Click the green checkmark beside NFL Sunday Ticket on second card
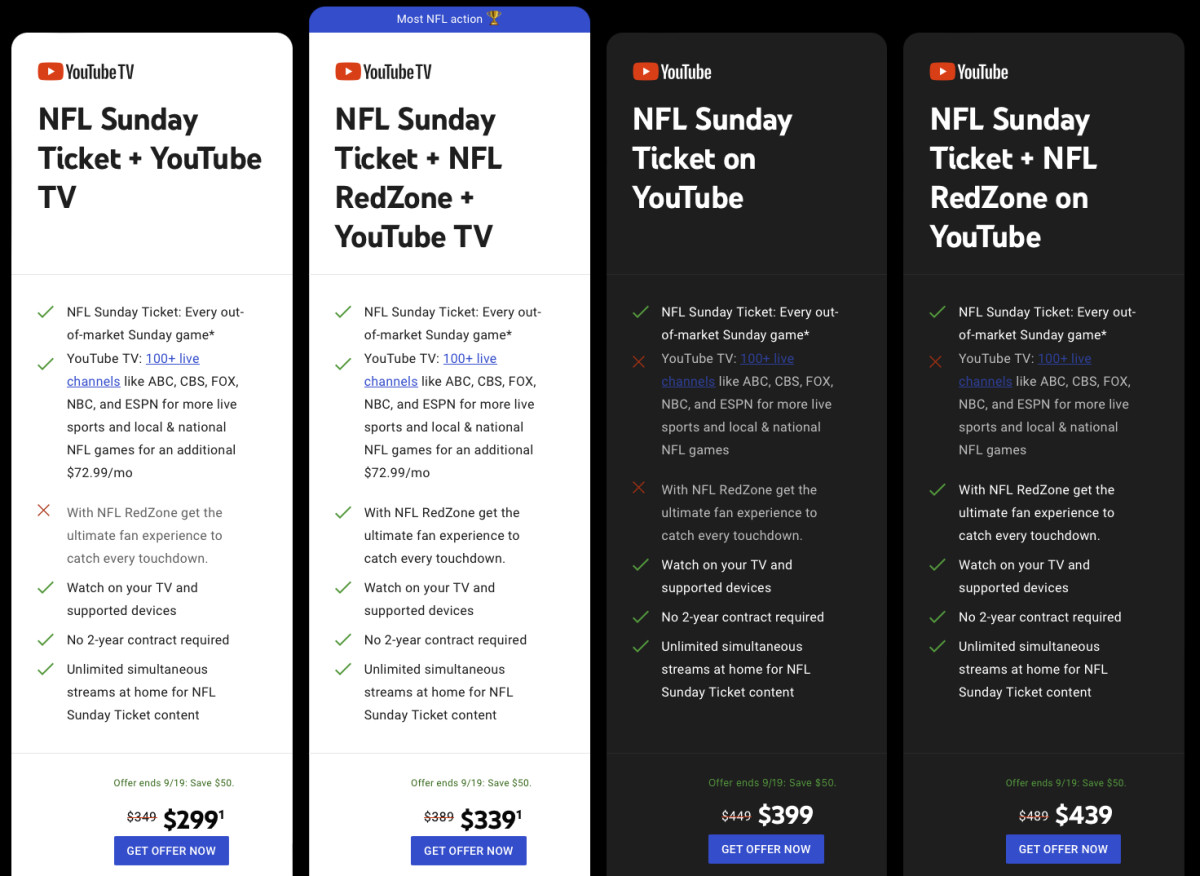The height and width of the screenshot is (876, 1200). coord(341,311)
